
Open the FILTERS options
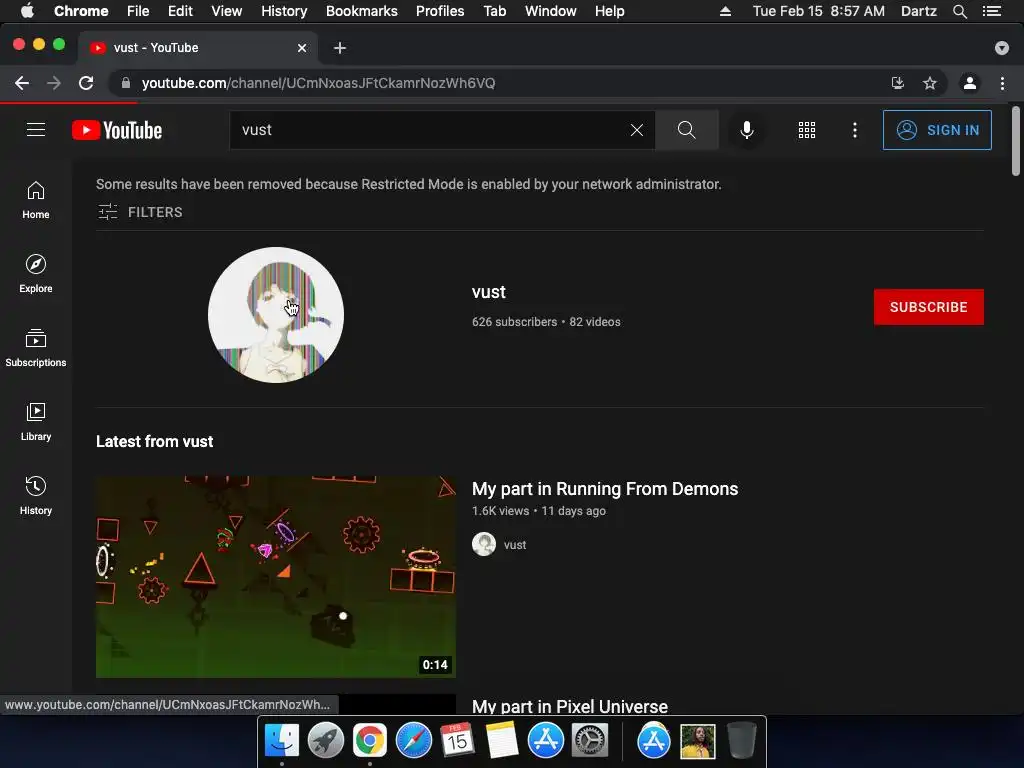pyautogui.click(x=140, y=212)
